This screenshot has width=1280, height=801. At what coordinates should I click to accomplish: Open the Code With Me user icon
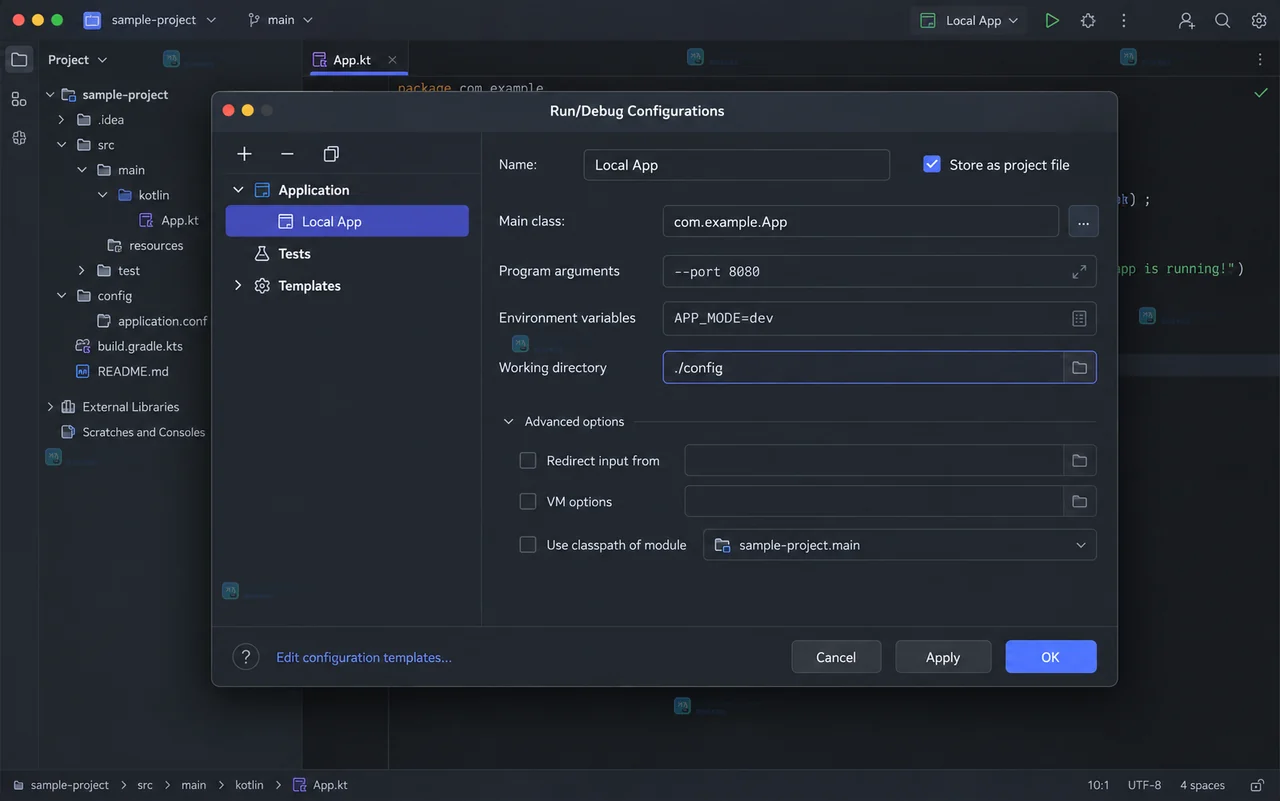(x=1186, y=20)
